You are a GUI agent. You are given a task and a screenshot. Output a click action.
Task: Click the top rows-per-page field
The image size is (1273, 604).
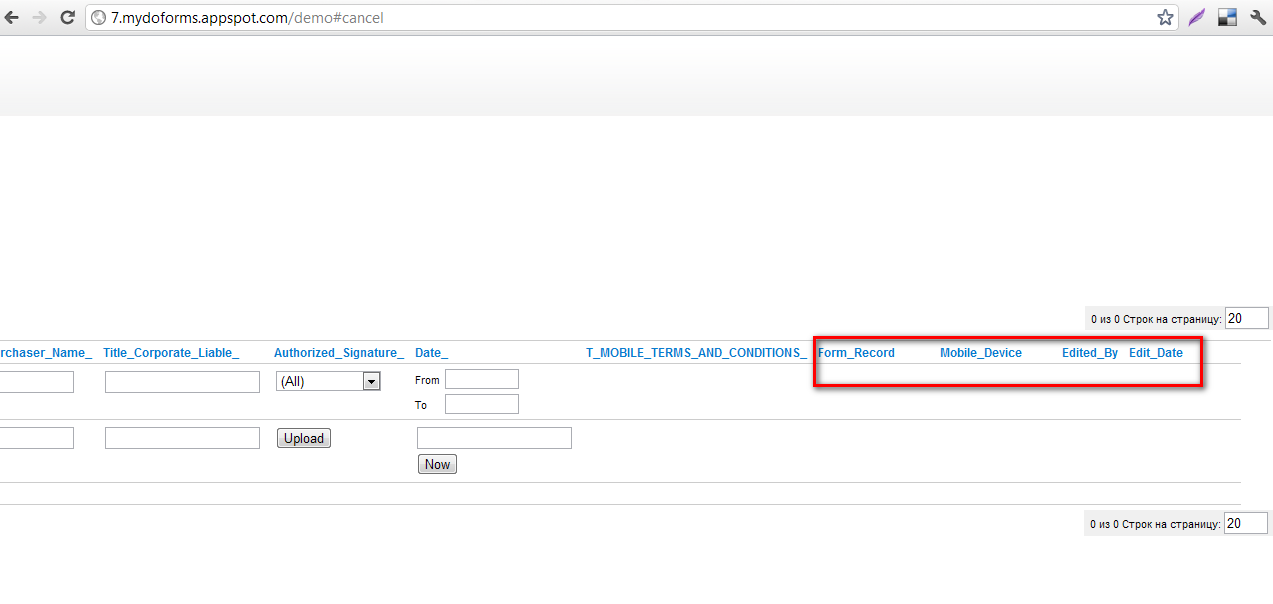coord(1246,318)
